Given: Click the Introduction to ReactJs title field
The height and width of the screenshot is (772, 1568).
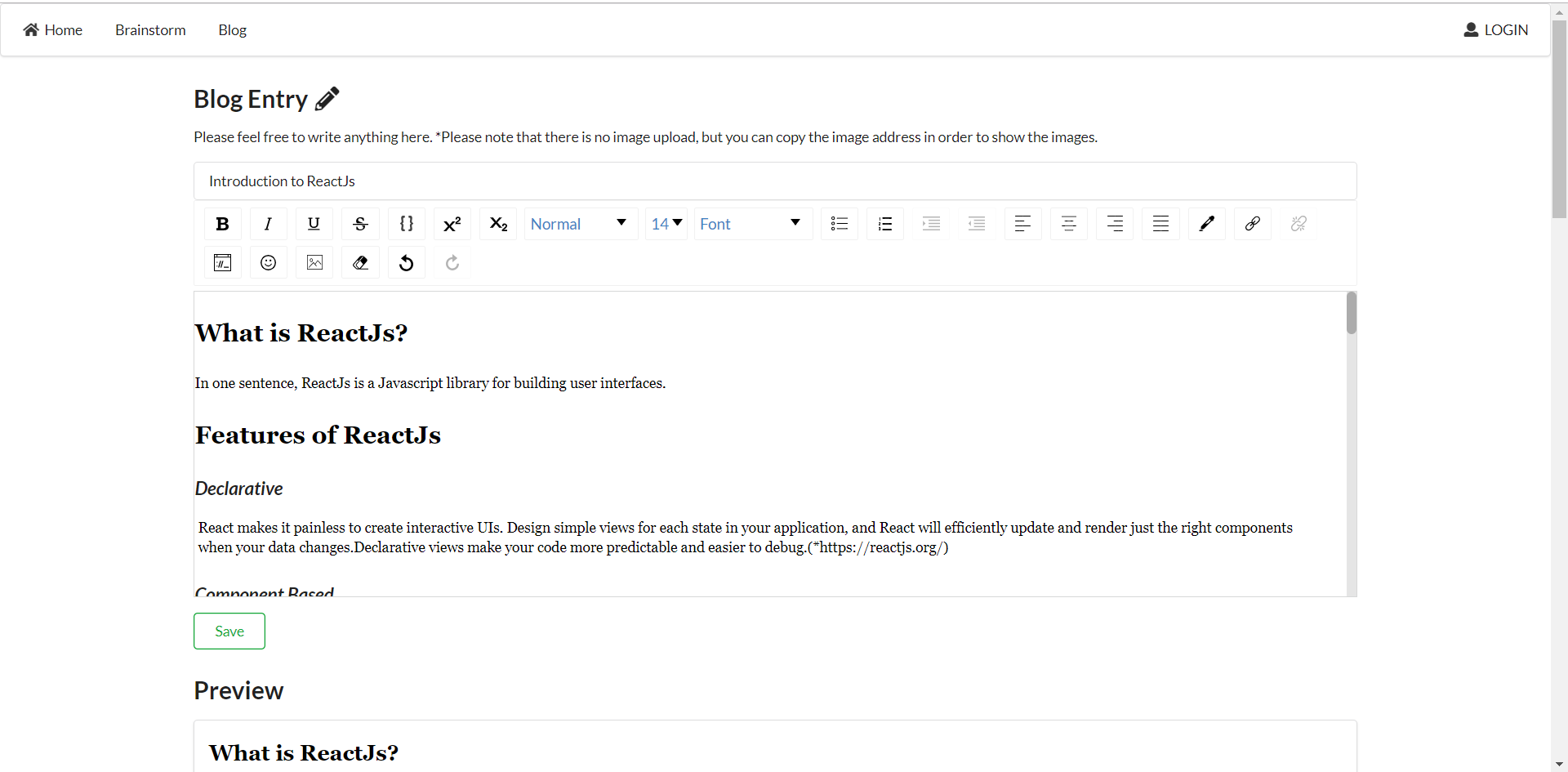Looking at the screenshot, I should point(775,181).
